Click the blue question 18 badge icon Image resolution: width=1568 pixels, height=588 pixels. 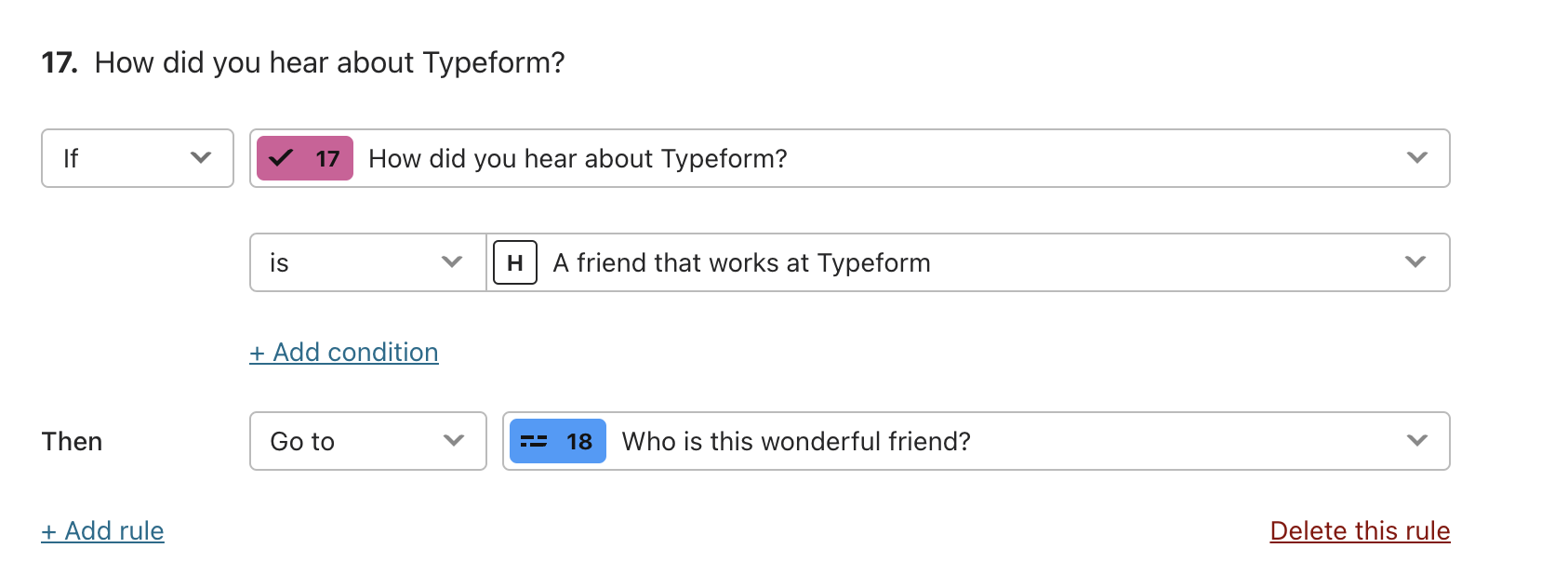point(558,441)
